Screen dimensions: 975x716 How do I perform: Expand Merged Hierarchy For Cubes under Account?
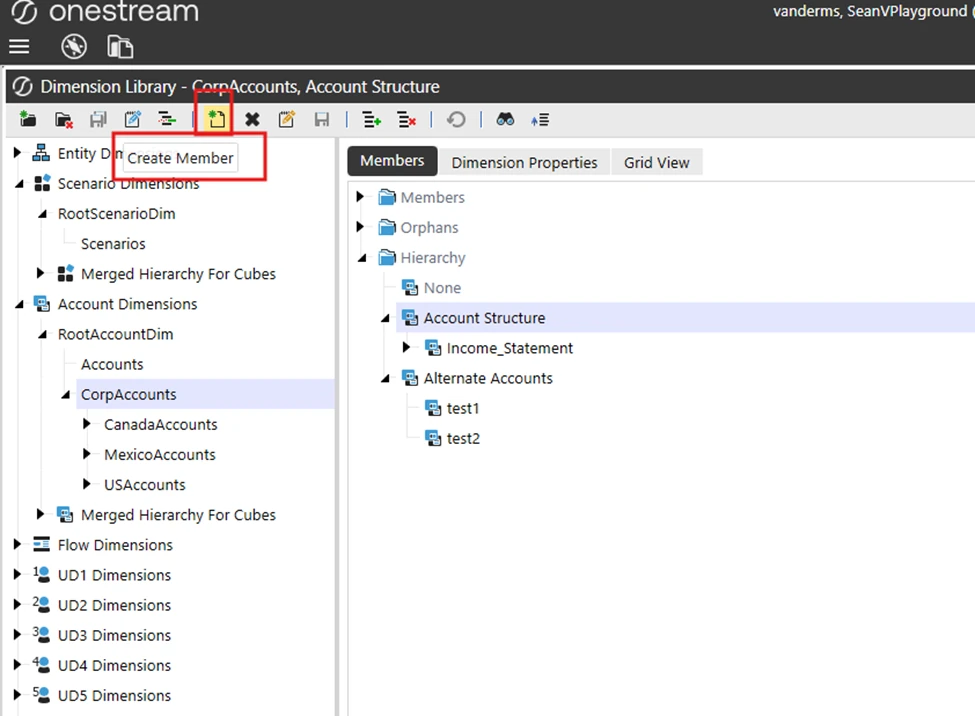(x=40, y=514)
